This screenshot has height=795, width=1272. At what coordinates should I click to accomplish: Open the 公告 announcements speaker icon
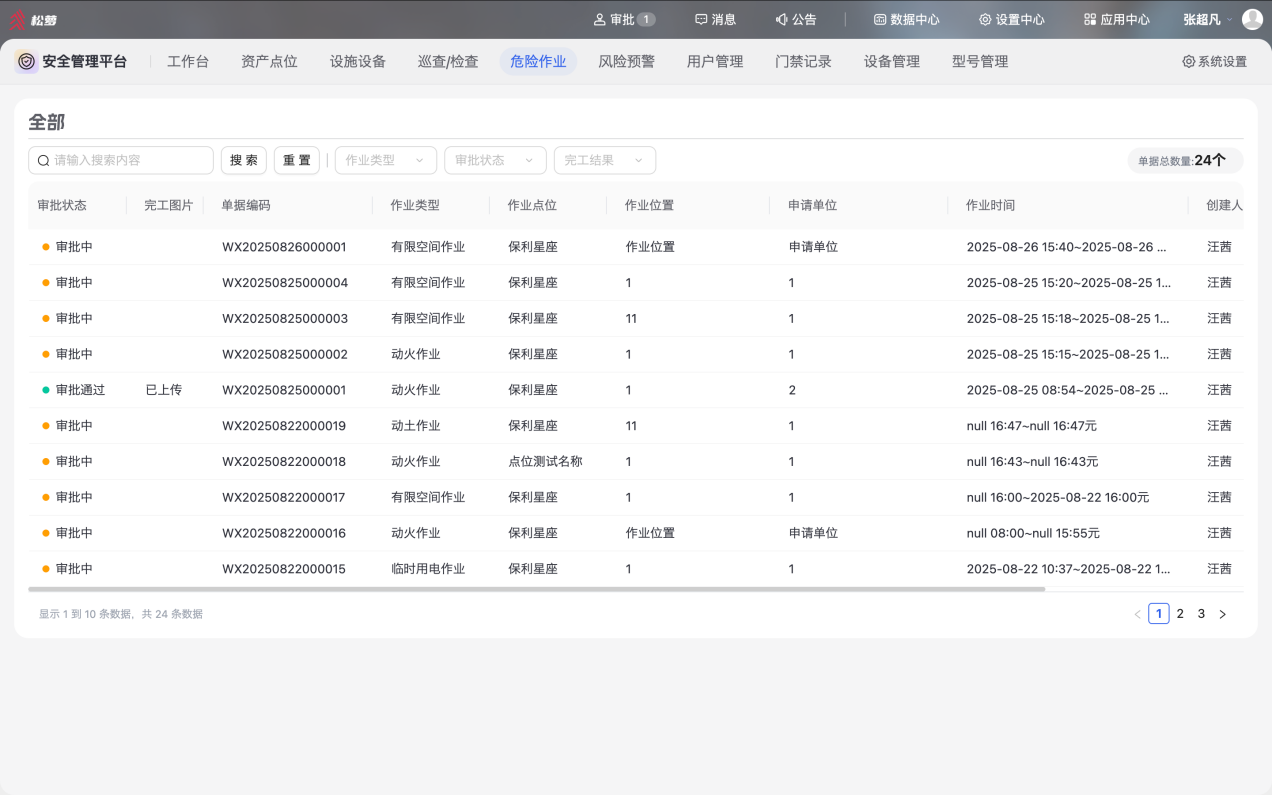(781, 19)
